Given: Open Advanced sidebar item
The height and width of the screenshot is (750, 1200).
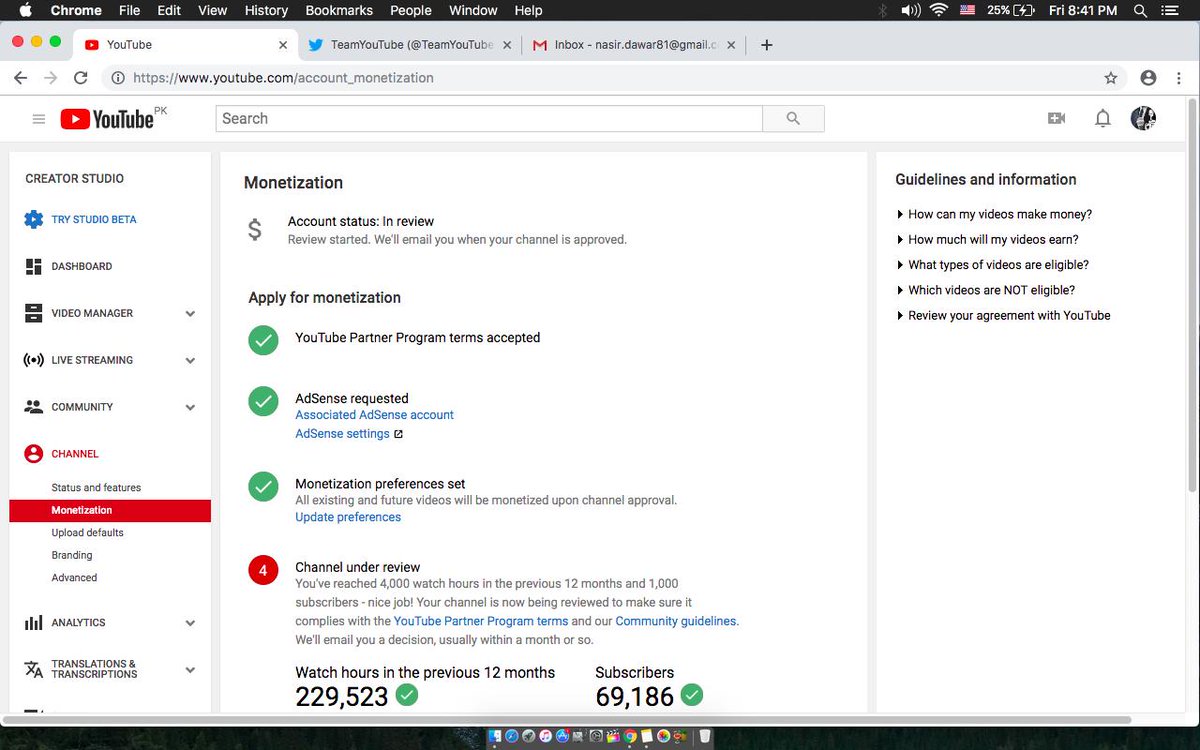Looking at the screenshot, I should 75,578.
